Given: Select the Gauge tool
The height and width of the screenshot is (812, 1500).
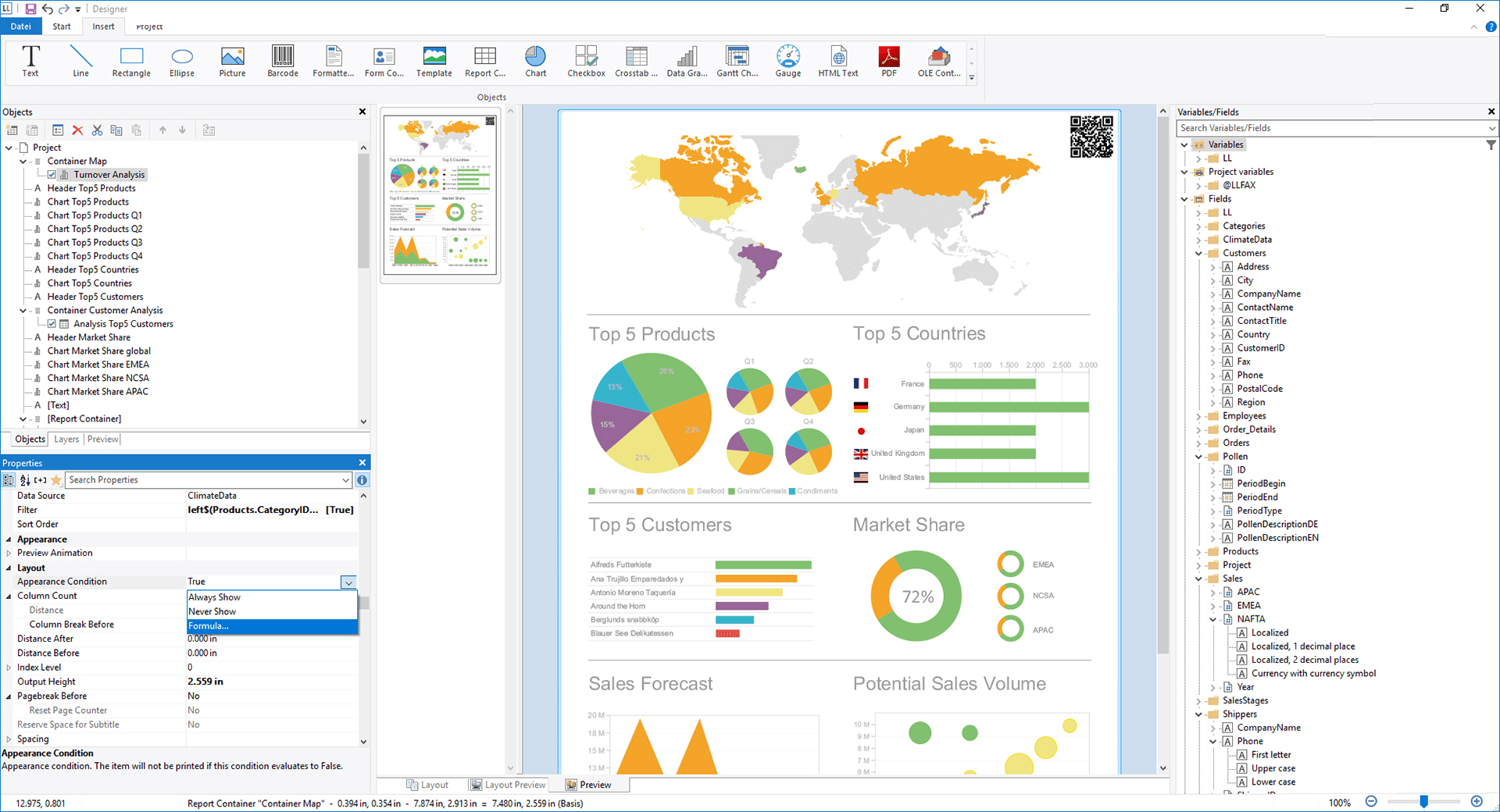Looking at the screenshot, I should pyautogui.click(x=787, y=62).
